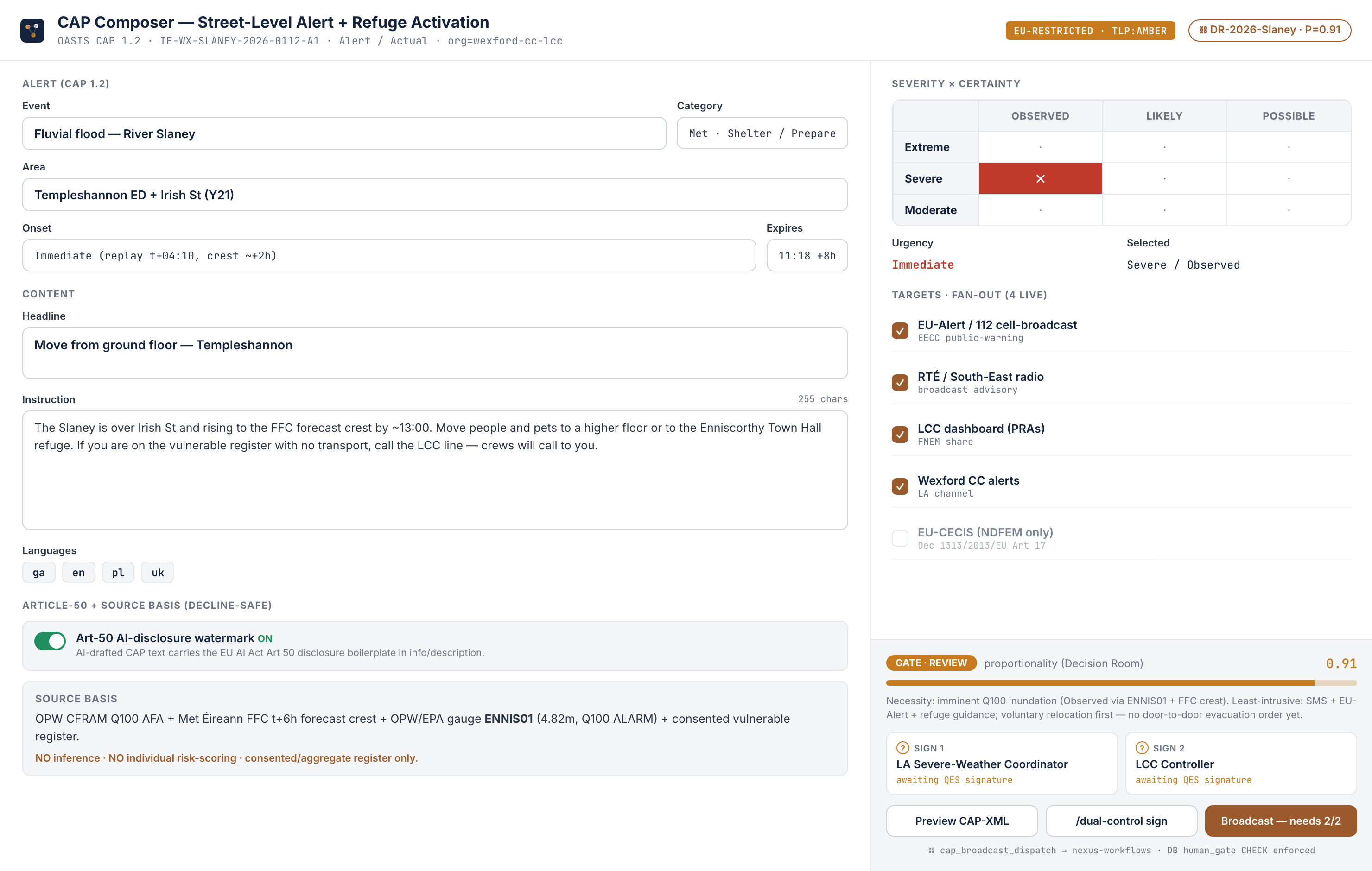Click the OBSERVED column header
The image size is (1372, 871).
1040,116
